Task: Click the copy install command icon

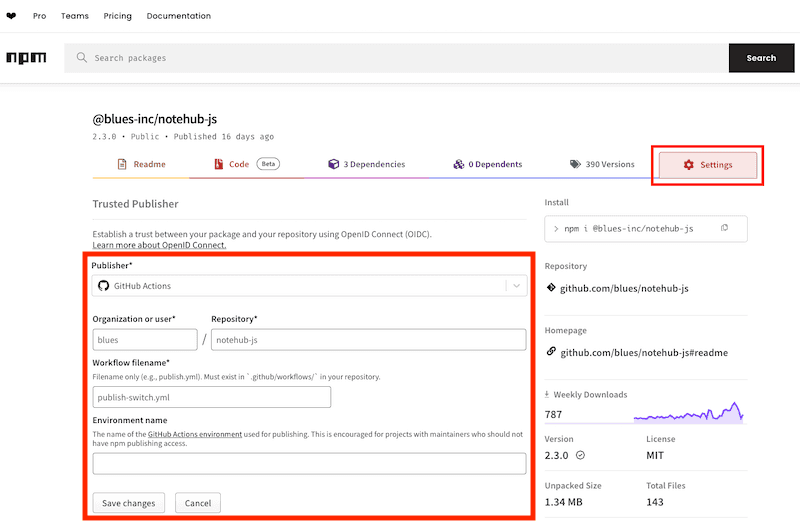Action: click(724, 228)
